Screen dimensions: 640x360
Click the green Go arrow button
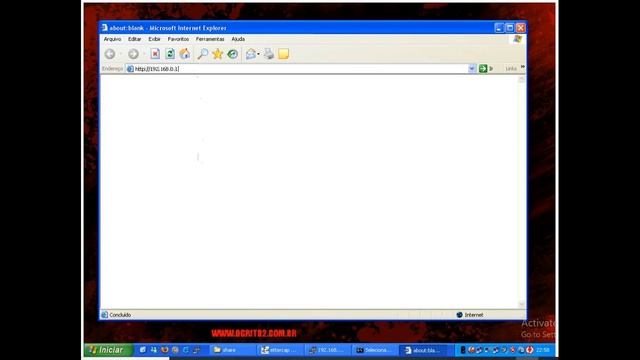coord(483,69)
